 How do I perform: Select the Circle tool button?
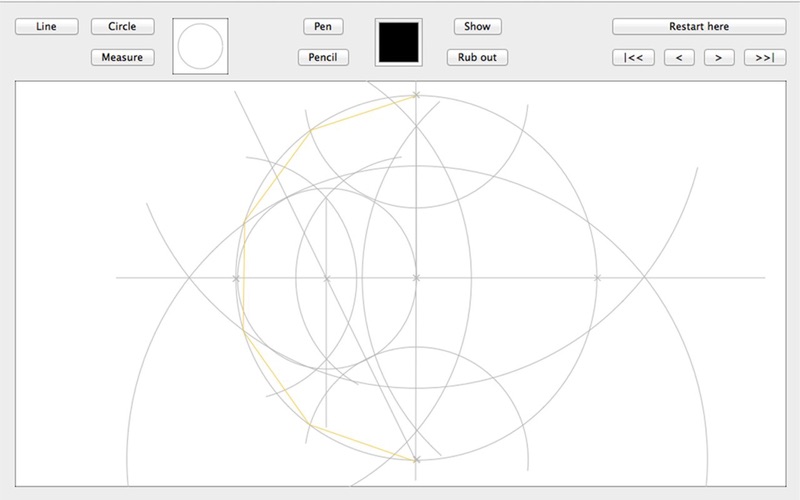[x=122, y=27]
